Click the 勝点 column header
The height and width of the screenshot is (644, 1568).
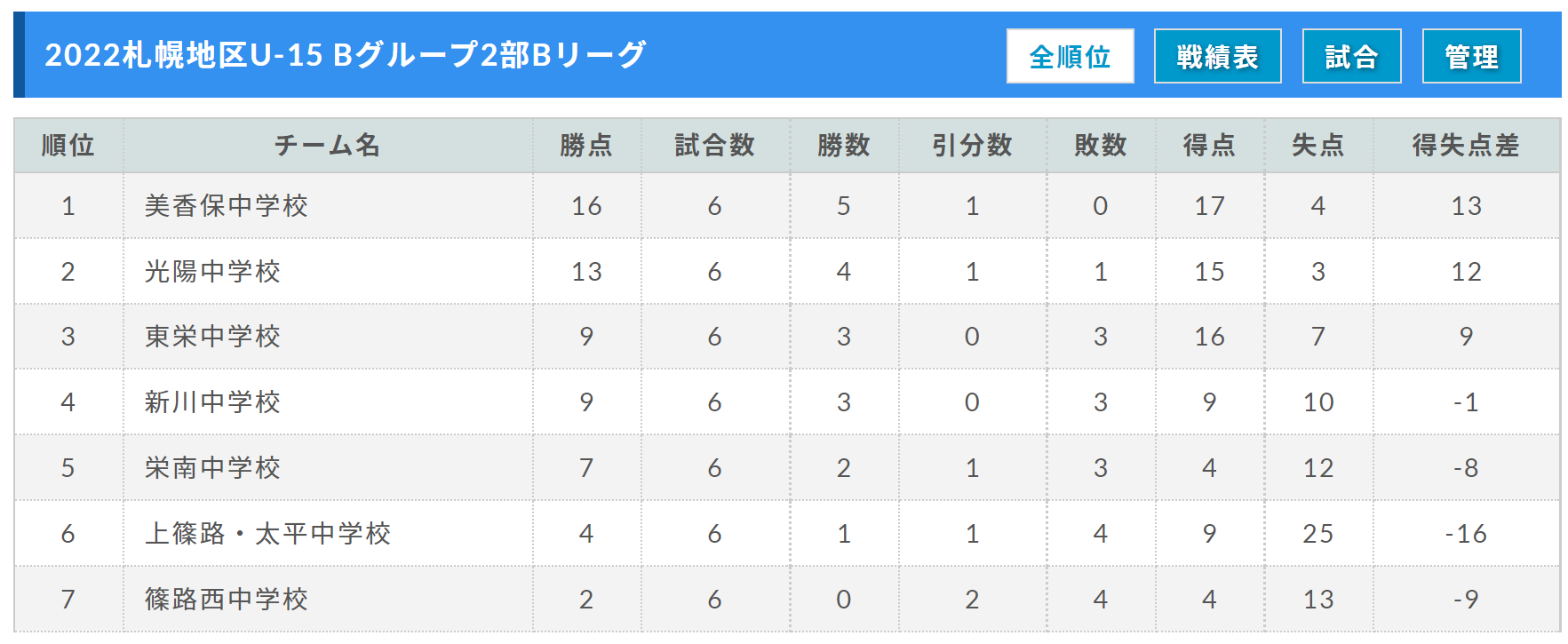pyautogui.click(x=586, y=145)
